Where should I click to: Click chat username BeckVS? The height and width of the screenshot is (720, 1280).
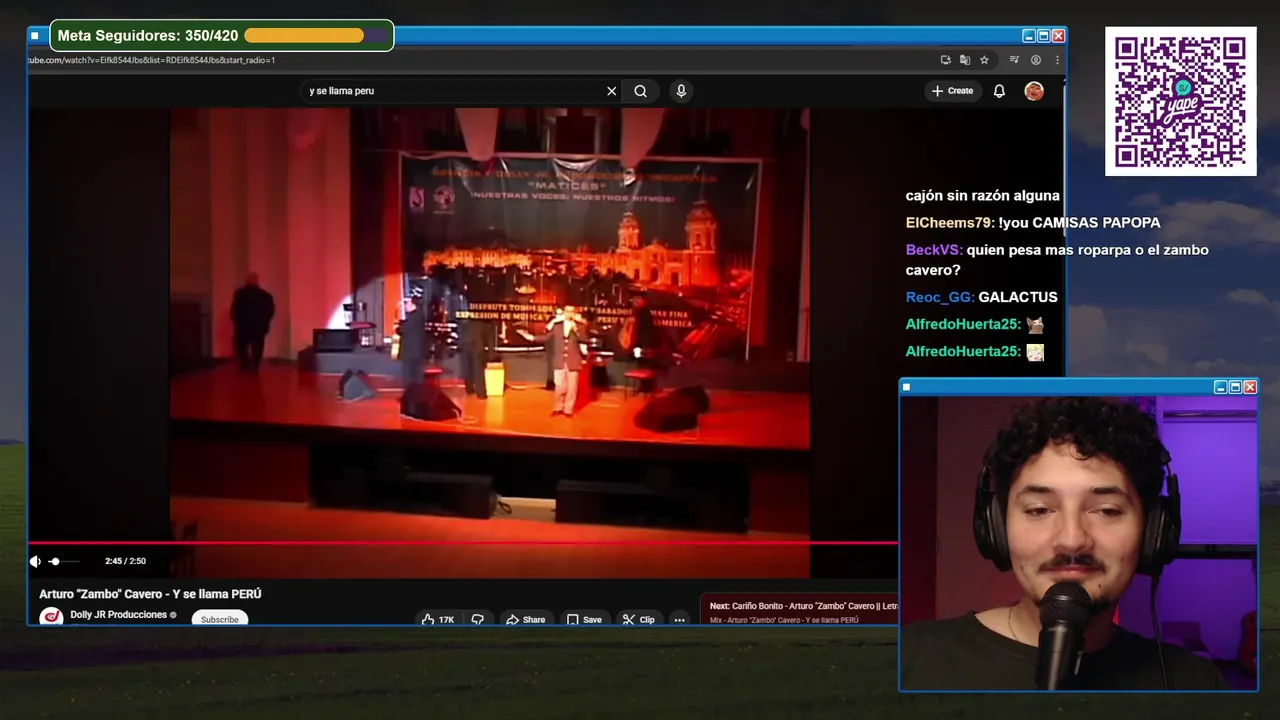pyautogui.click(x=934, y=250)
